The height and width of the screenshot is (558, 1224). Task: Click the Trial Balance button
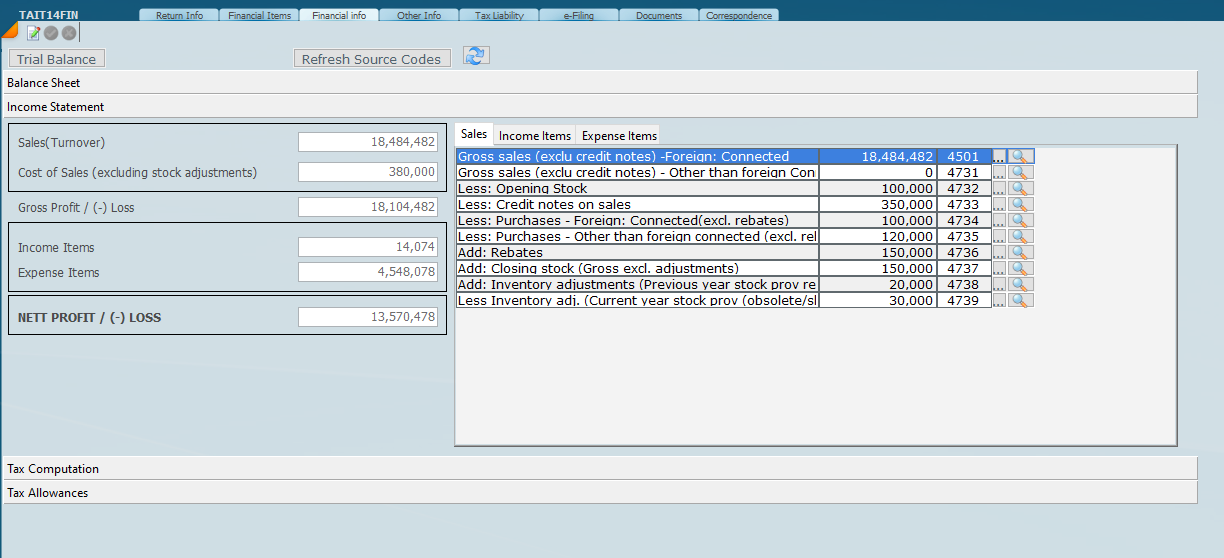57,59
